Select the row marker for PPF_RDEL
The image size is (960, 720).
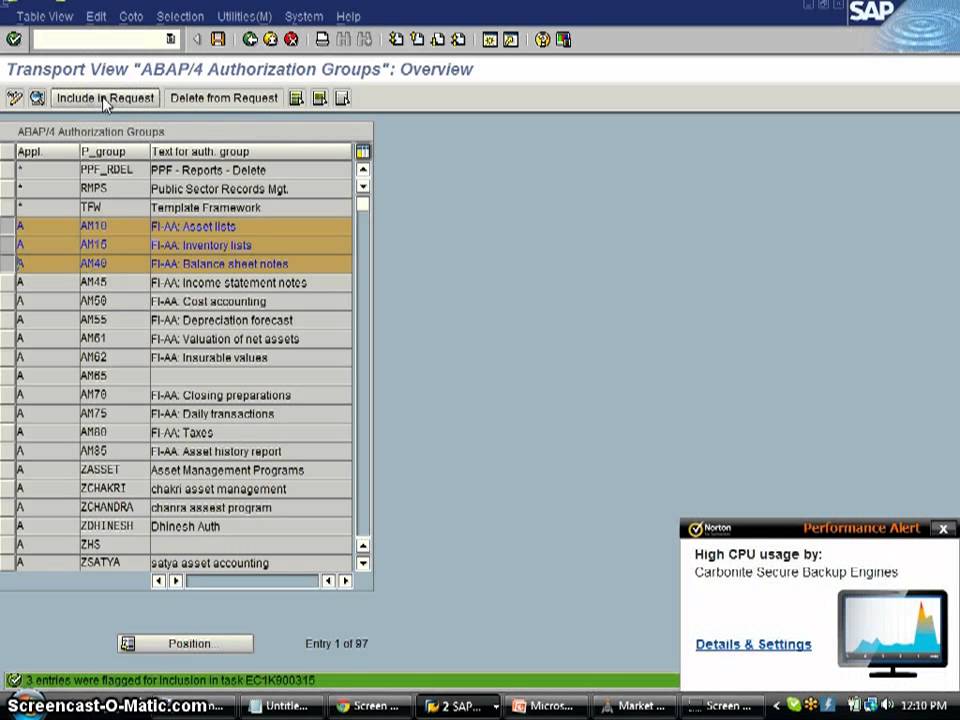coord(7,170)
